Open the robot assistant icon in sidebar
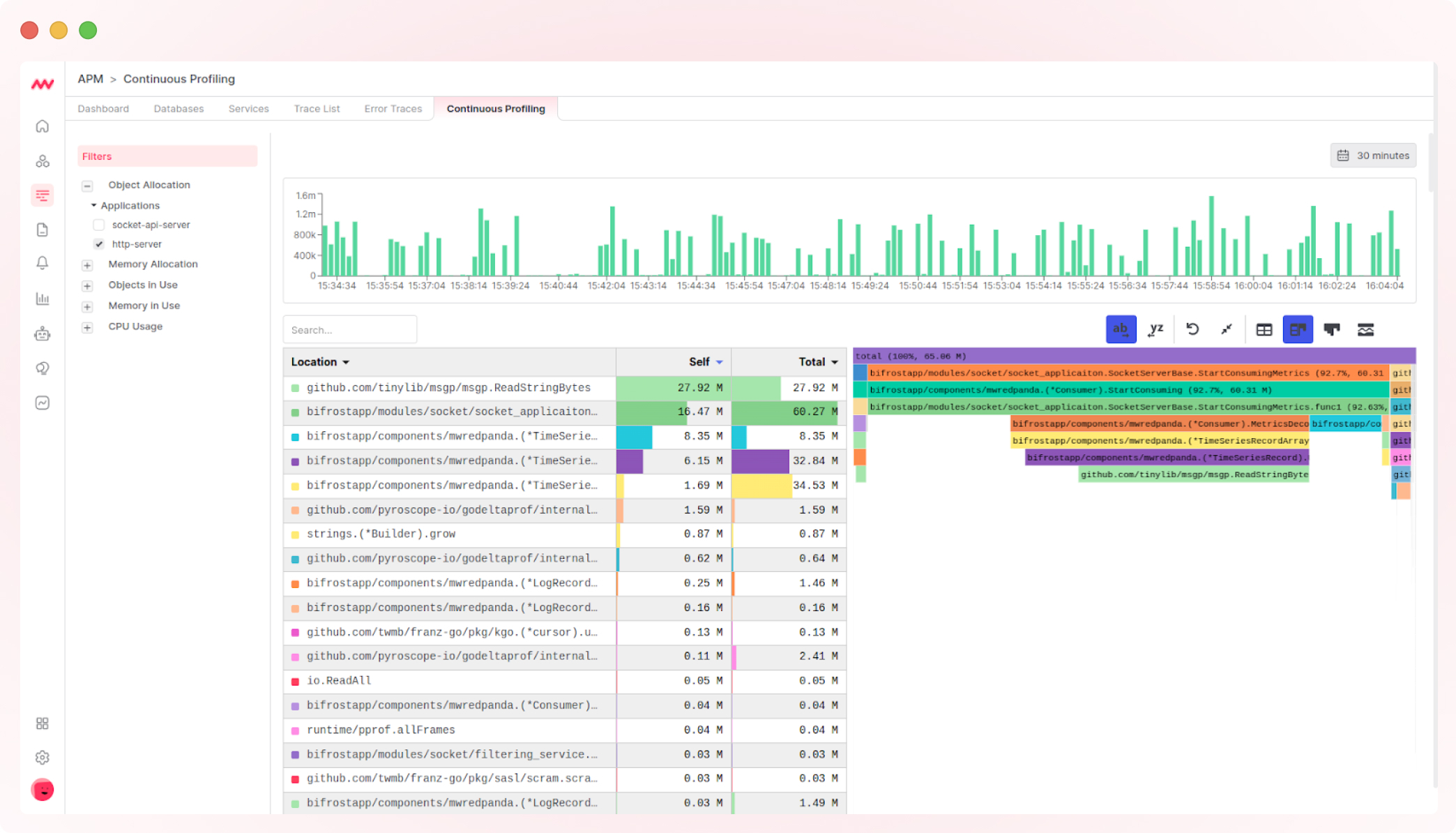 43,333
